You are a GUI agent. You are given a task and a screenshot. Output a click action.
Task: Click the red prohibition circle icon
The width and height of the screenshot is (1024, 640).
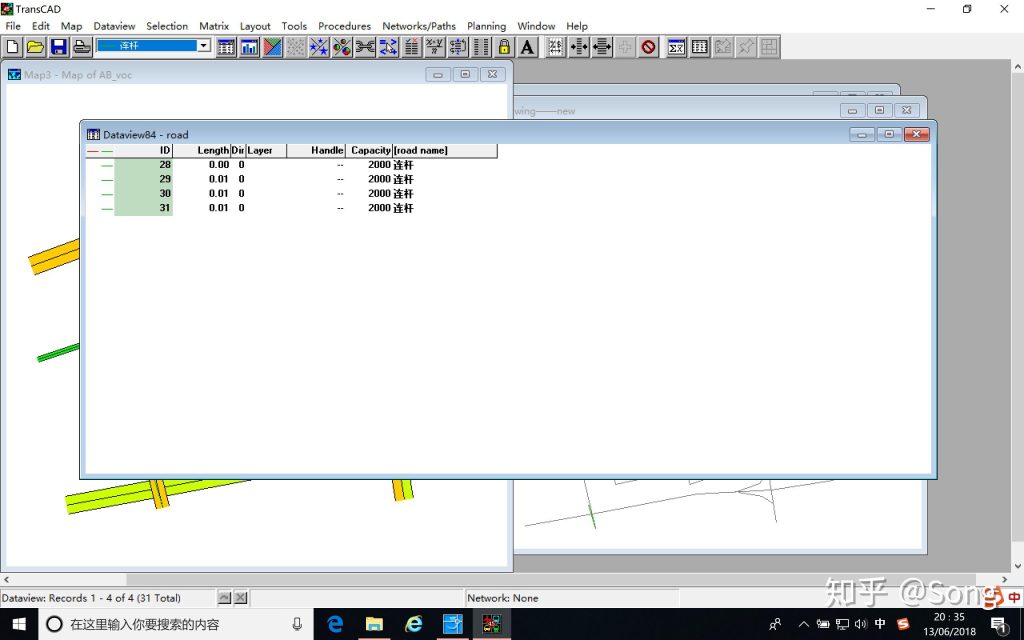(x=648, y=47)
